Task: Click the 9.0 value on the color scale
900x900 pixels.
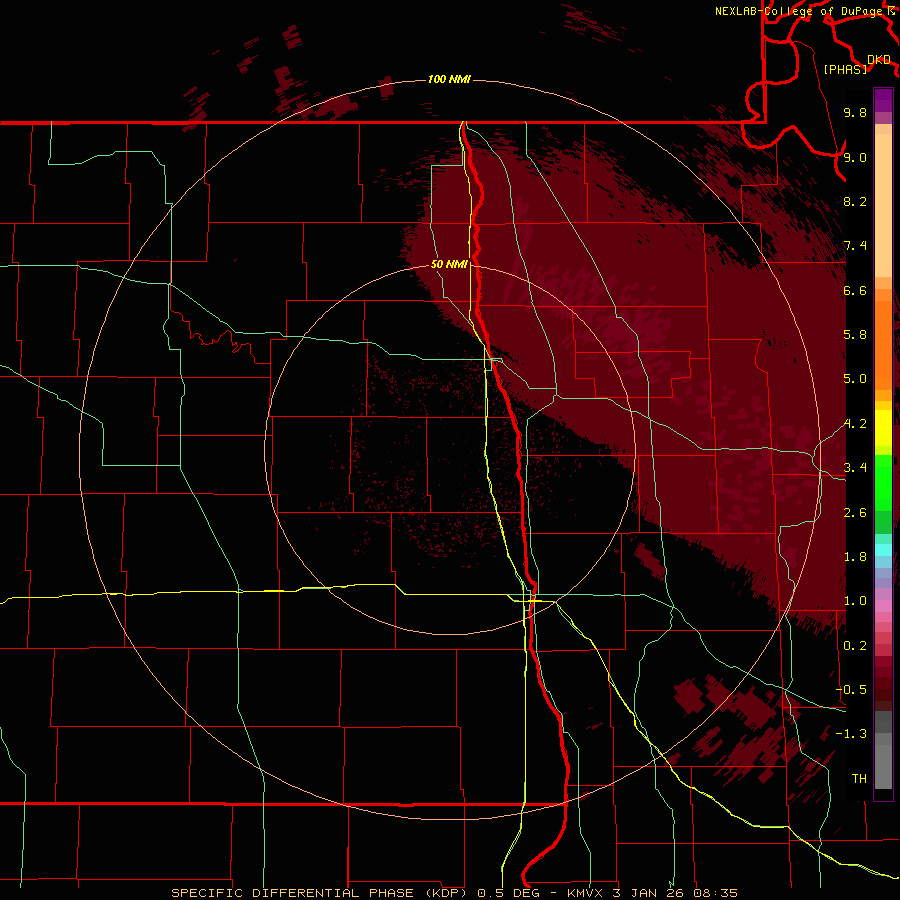Action: pos(855,157)
